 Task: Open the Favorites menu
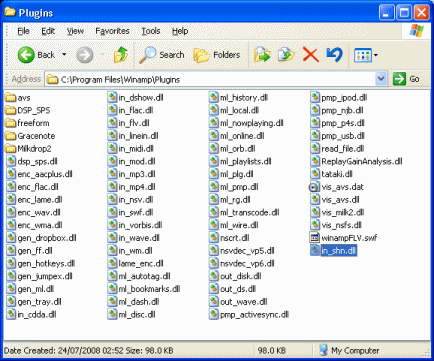[112, 31]
